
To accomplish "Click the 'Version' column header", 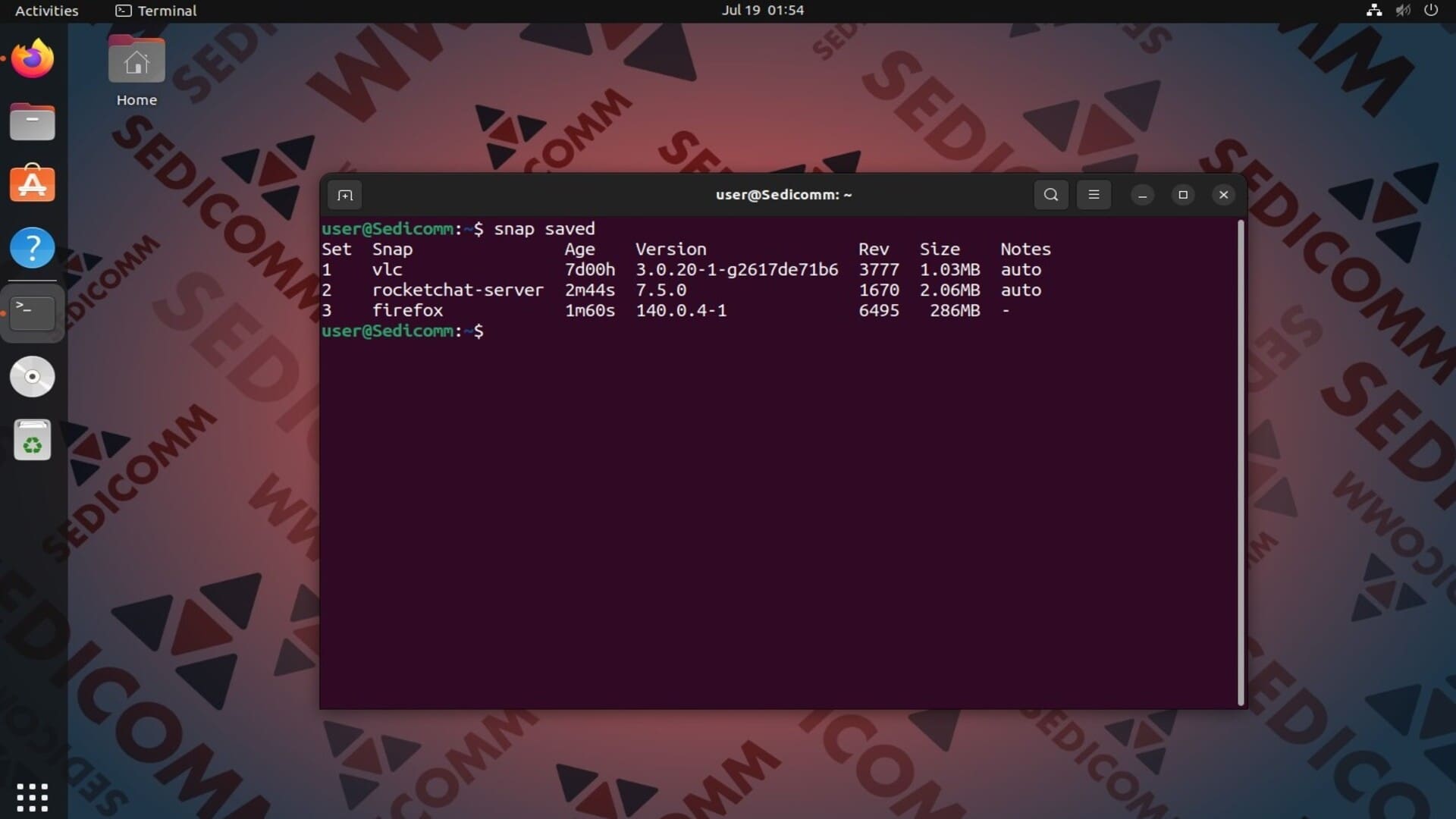I will tap(670, 249).
